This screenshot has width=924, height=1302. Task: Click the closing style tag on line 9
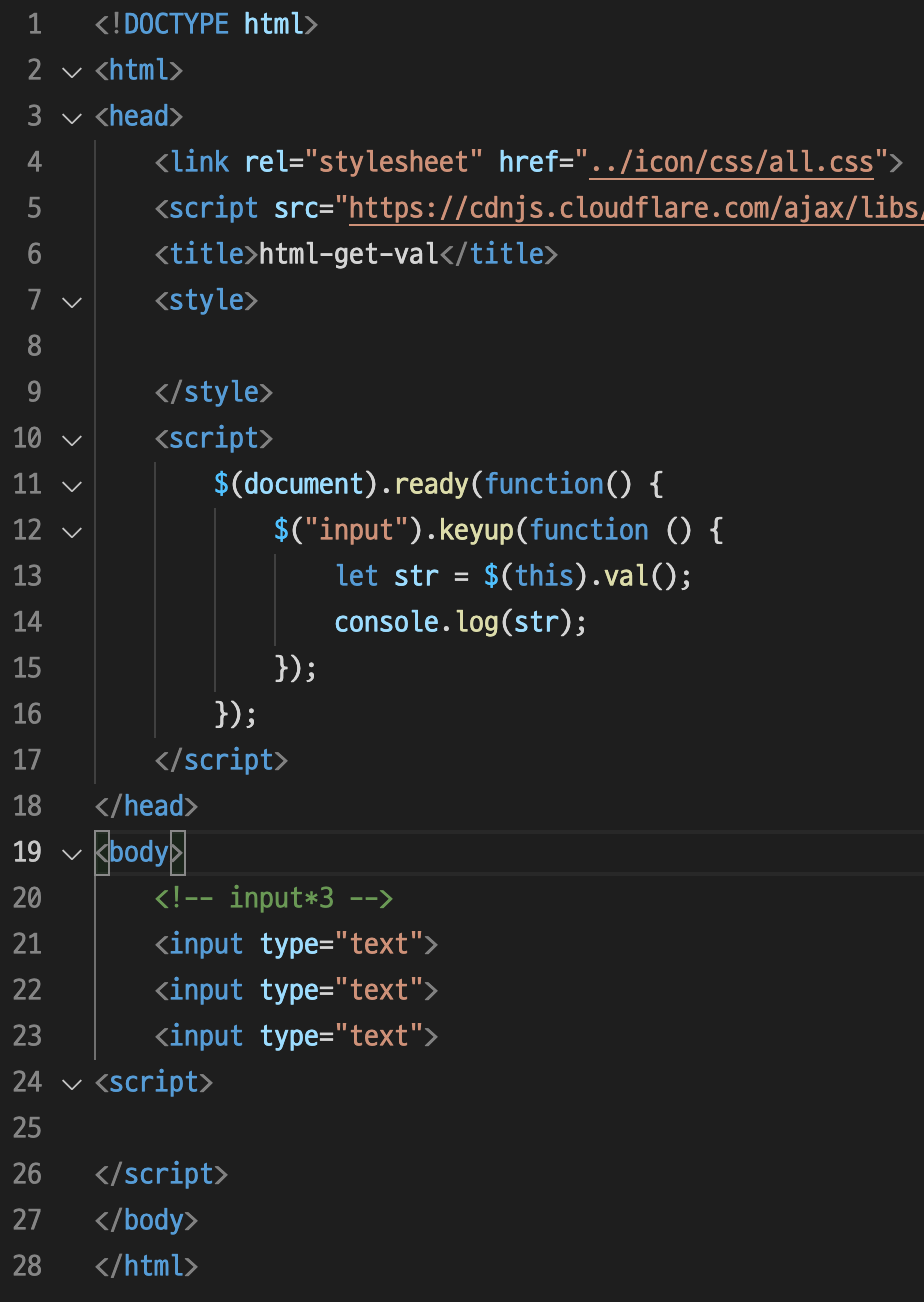point(214,392)
